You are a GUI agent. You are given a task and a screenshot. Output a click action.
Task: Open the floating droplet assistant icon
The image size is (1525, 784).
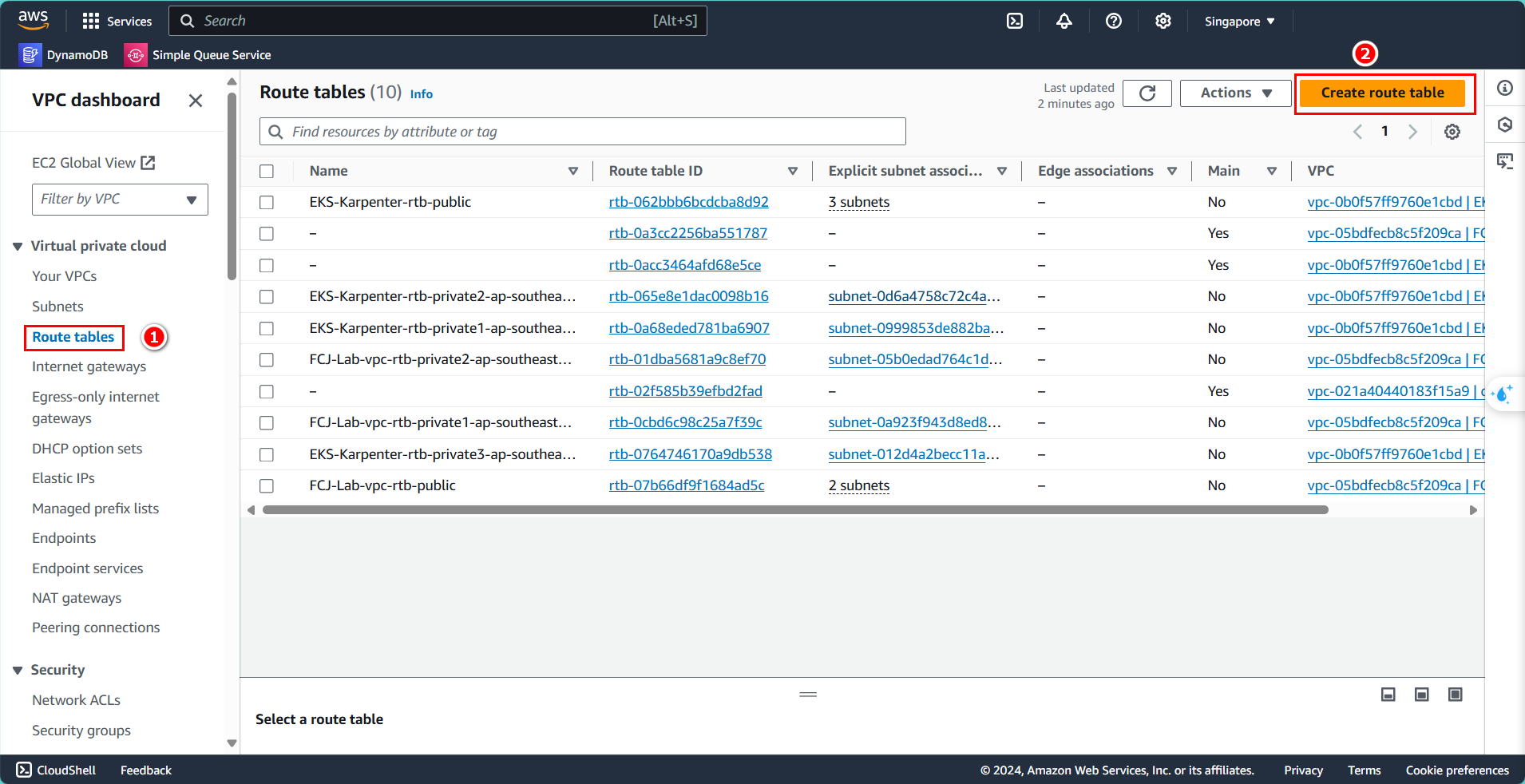pyautogui.click(x=1503, y=394)
